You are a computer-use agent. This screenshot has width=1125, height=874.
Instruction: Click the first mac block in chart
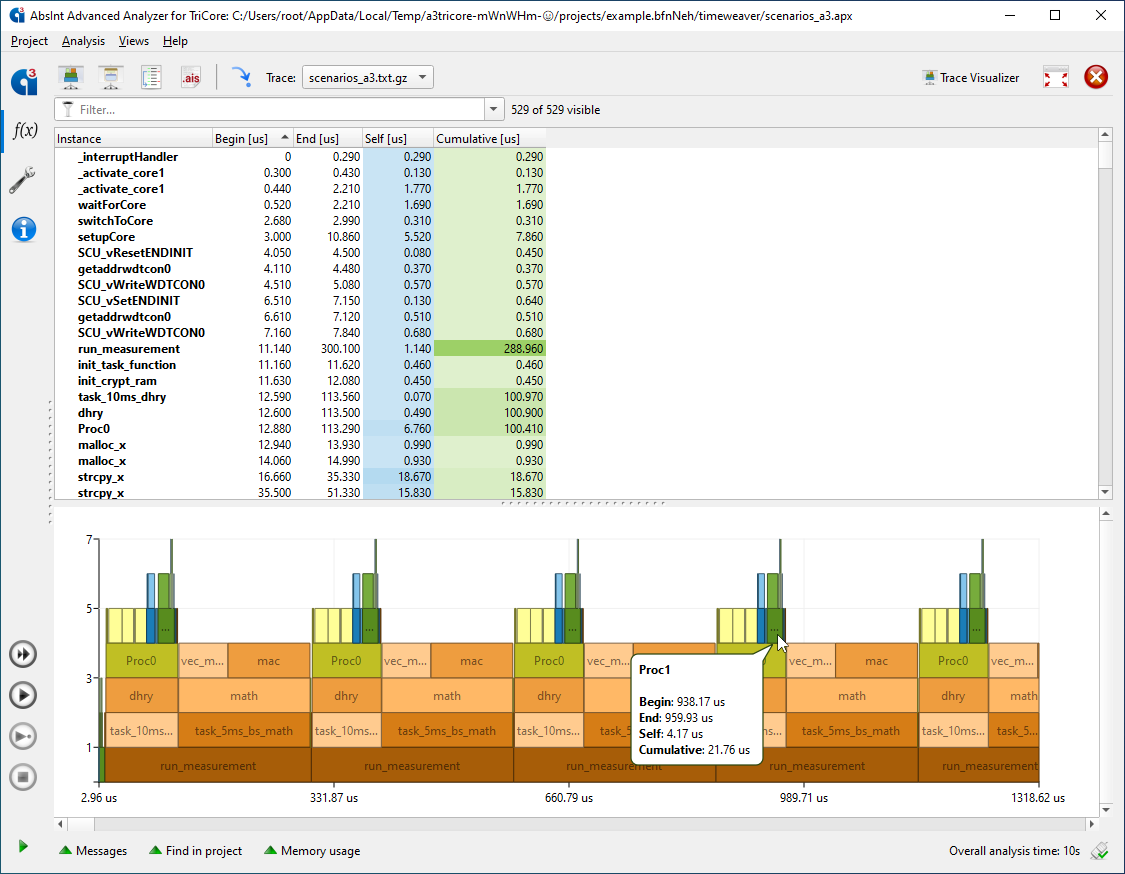pyautogui.click(x=268, y=661)
